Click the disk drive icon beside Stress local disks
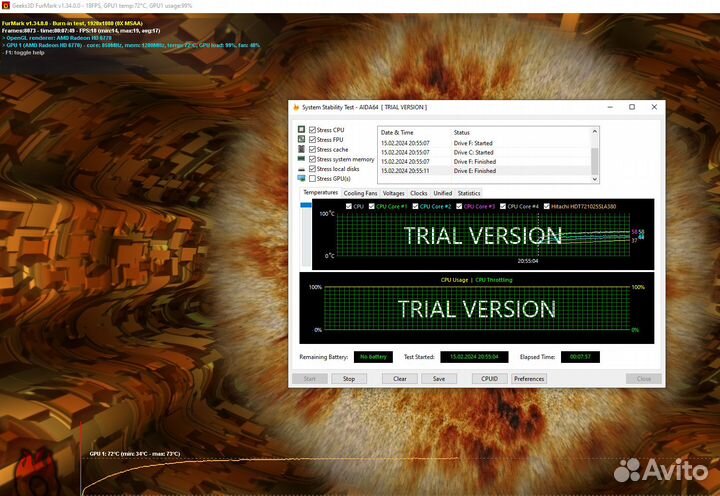720x496 pixels. (301, 169)
